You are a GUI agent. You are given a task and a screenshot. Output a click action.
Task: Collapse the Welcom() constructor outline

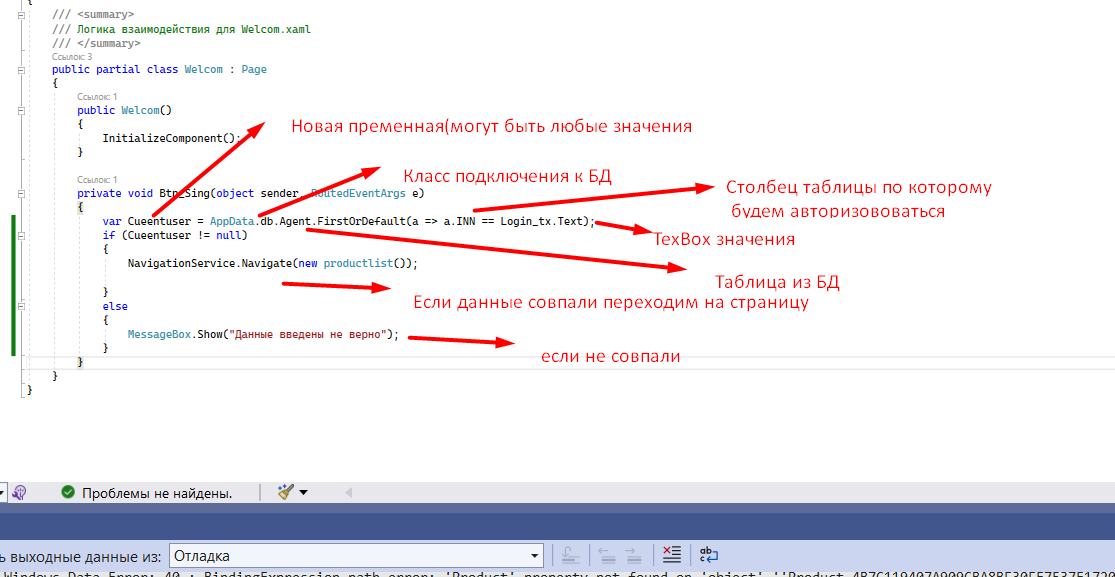coord(21,111)
